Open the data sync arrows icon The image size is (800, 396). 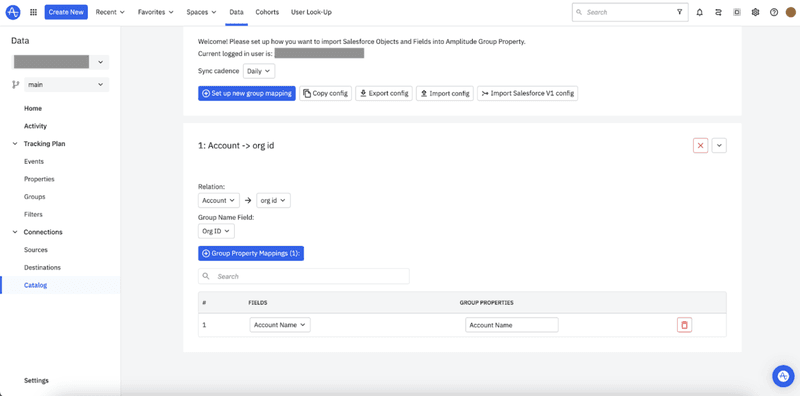point(718,12)
